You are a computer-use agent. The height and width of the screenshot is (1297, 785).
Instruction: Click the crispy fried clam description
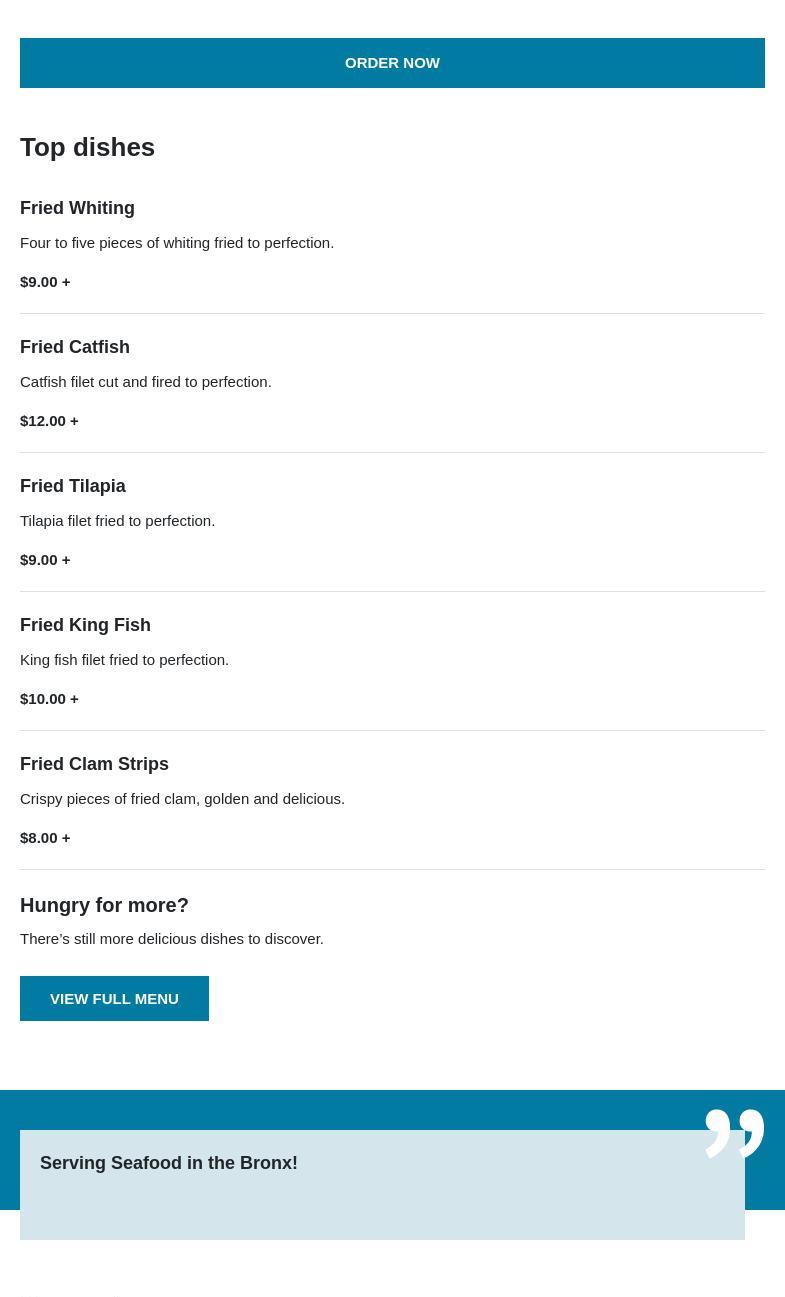tap(182, 799)
